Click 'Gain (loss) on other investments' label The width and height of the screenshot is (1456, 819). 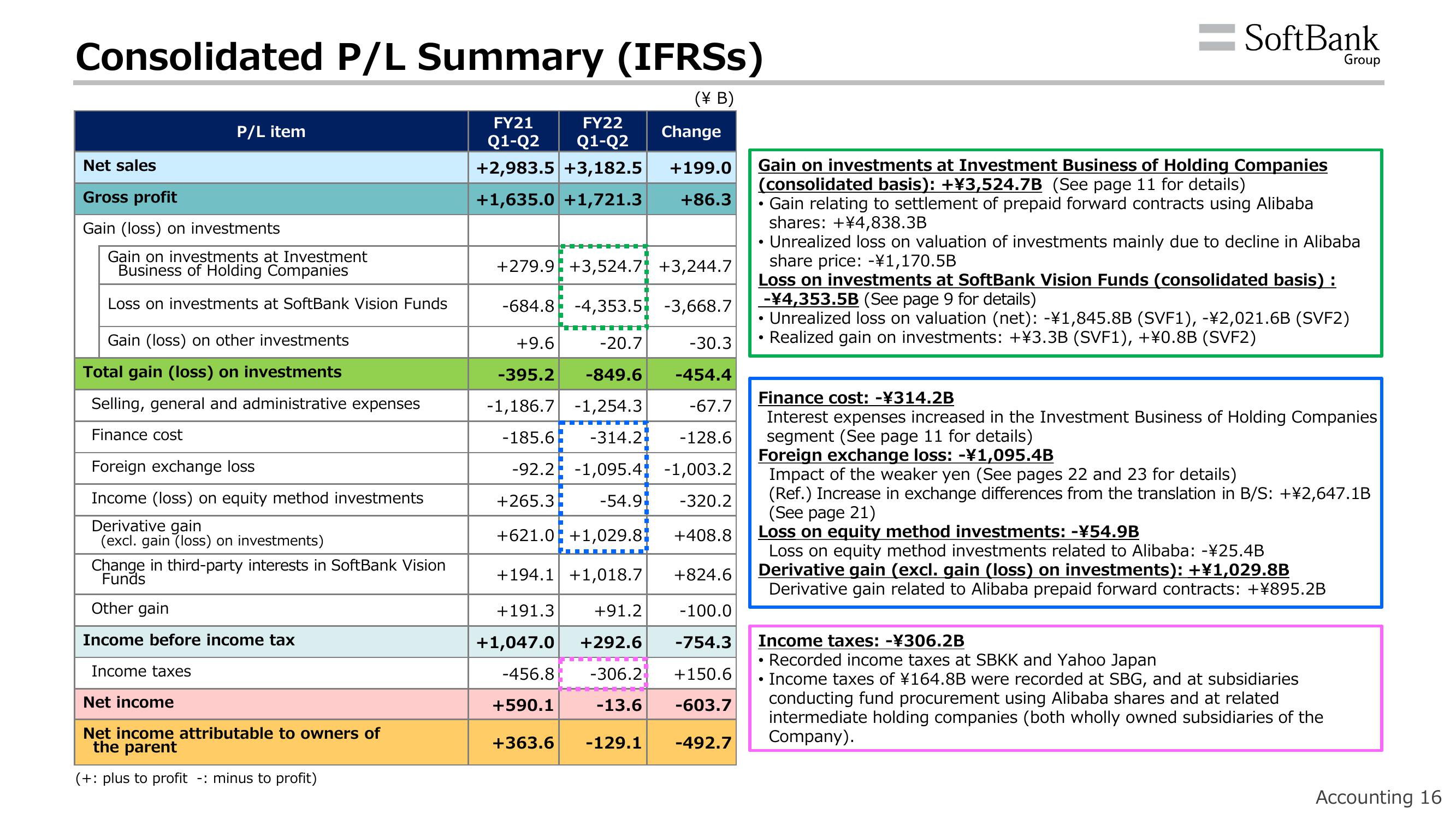[228, 340]
